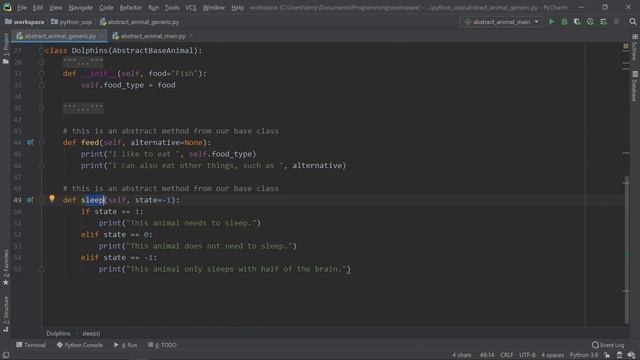640x360 pixels.
Task: Open the Event Log
Action: (608, 345)
